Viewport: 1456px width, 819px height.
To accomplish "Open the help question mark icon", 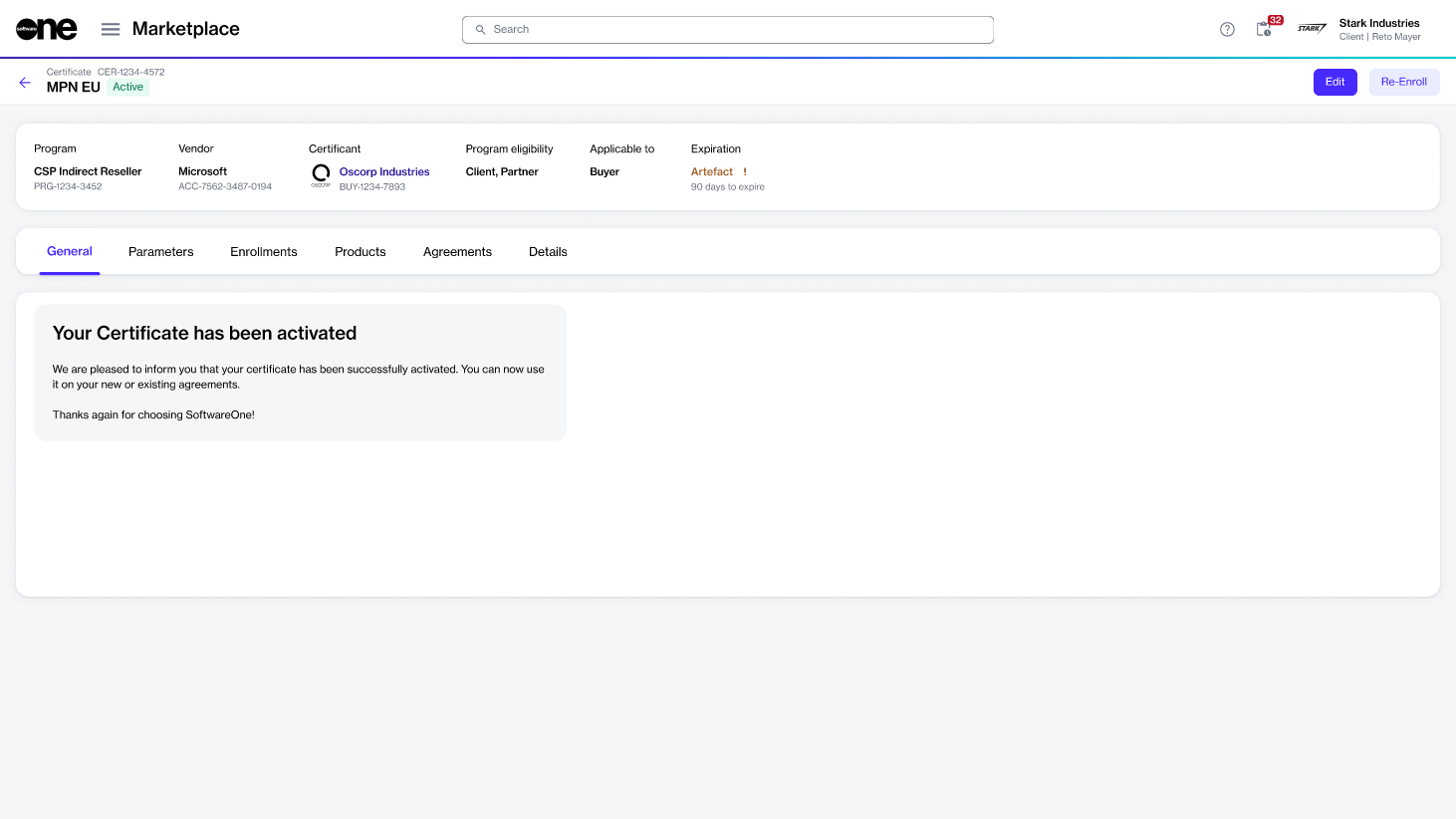I will [1227, 29].
